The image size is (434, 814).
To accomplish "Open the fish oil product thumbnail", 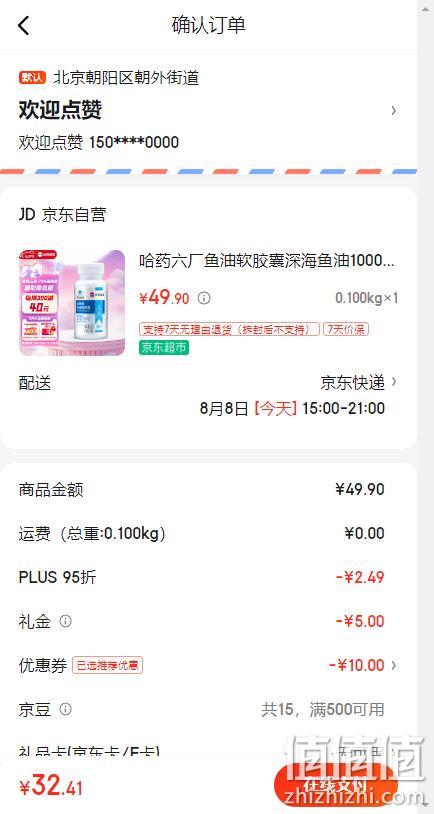I will (x=72, y=303).
